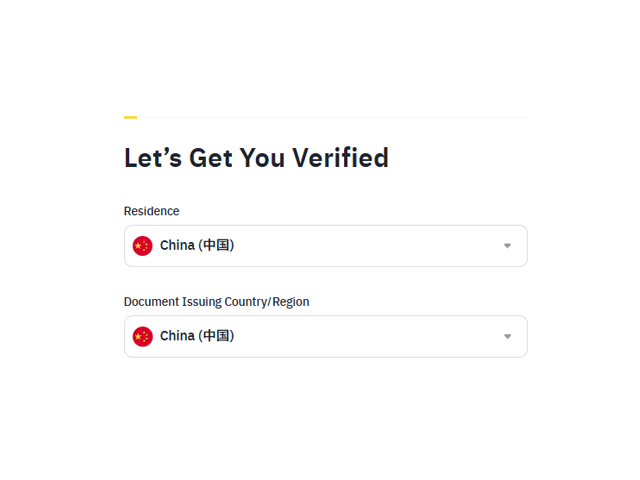Expand Document Issuing selector via caret icon
Image resolution: width=640 pixels, height=480 pixels.
tap(507, 336)
